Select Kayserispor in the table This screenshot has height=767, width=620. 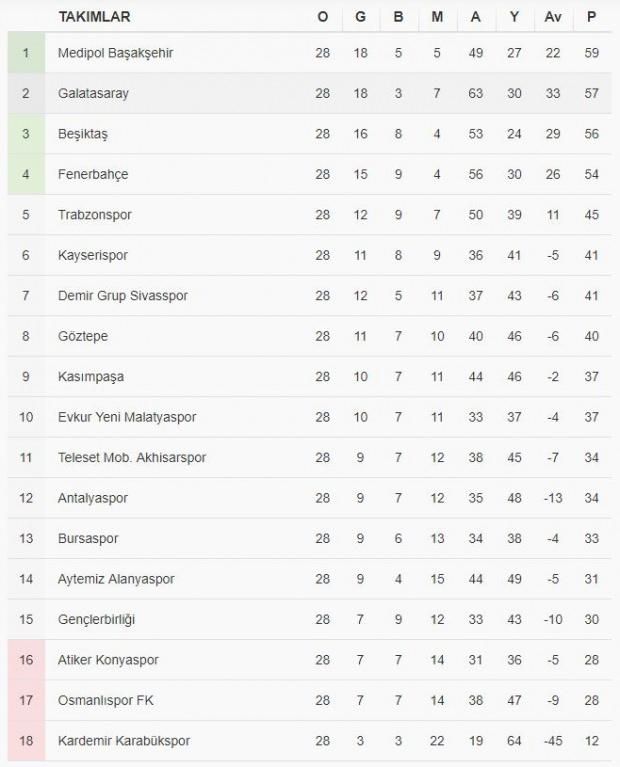pyautogui.click(x=93, y=255)
